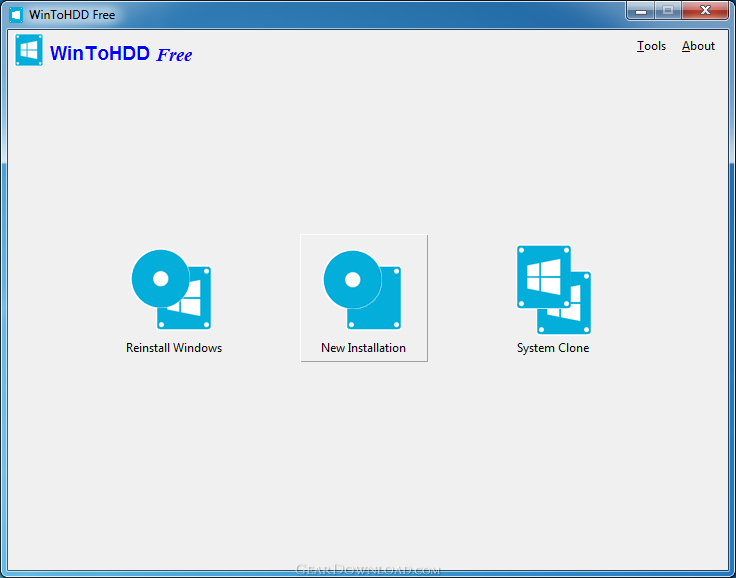Click the small app icon in the title bar

[x=16, y=15]
